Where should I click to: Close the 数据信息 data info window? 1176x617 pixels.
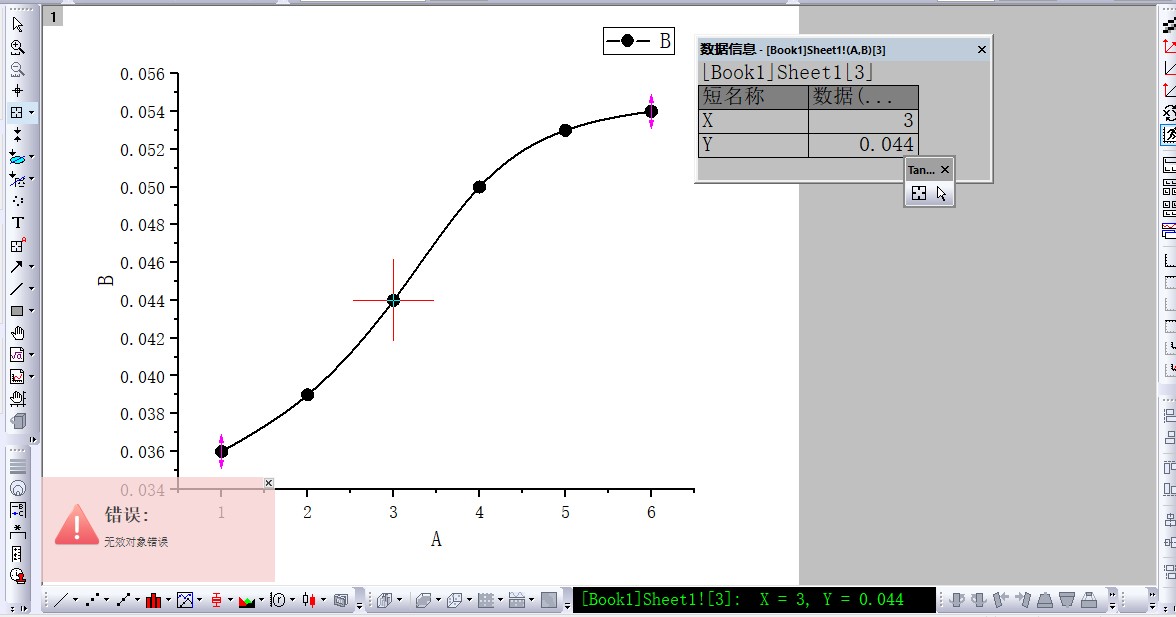pos(981,49)
